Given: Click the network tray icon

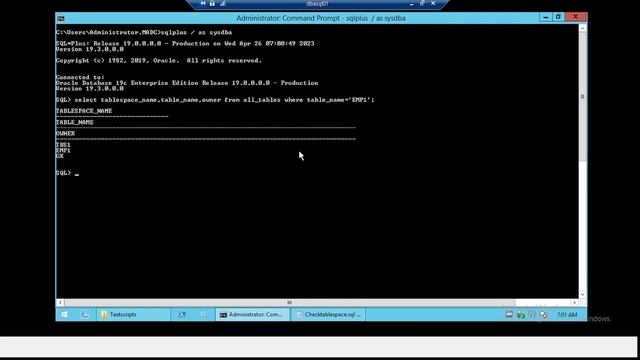Looking at the screenshot, I should 532,315.
